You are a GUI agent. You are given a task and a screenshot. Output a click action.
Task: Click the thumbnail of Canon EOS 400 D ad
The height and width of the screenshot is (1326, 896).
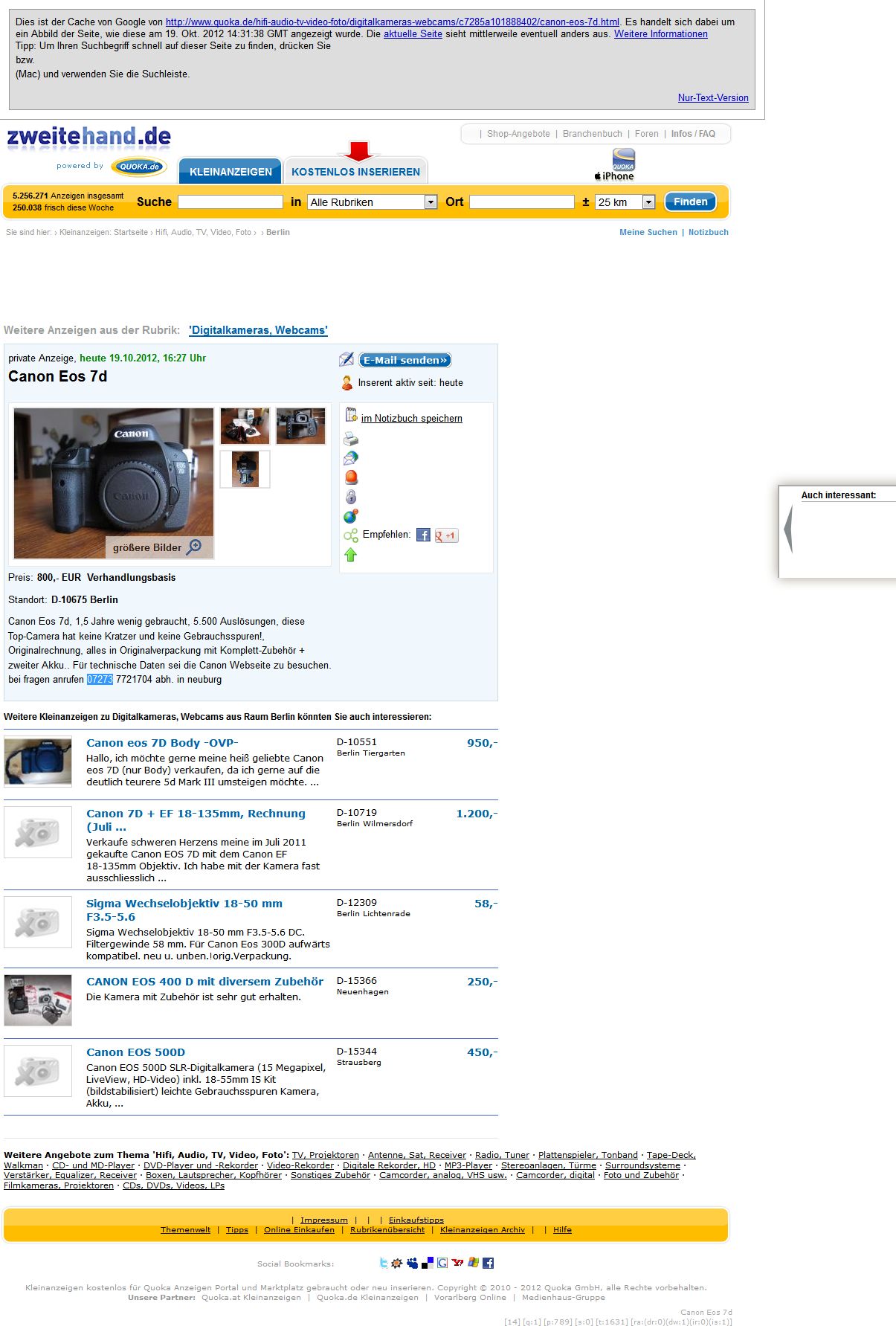pos(38,1000)
